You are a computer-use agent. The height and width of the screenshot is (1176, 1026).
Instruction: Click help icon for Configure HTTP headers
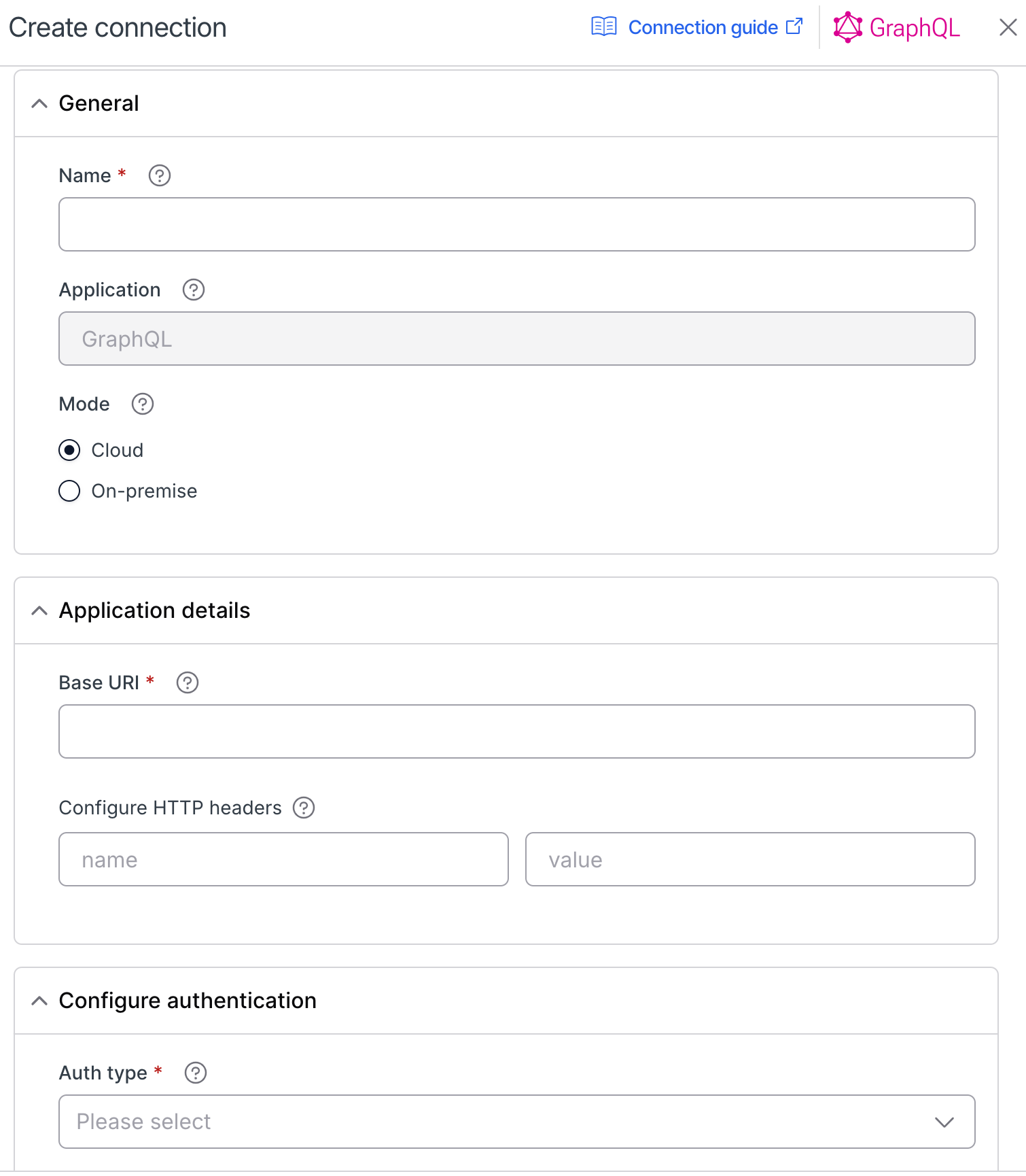click(x=304, y=808)
